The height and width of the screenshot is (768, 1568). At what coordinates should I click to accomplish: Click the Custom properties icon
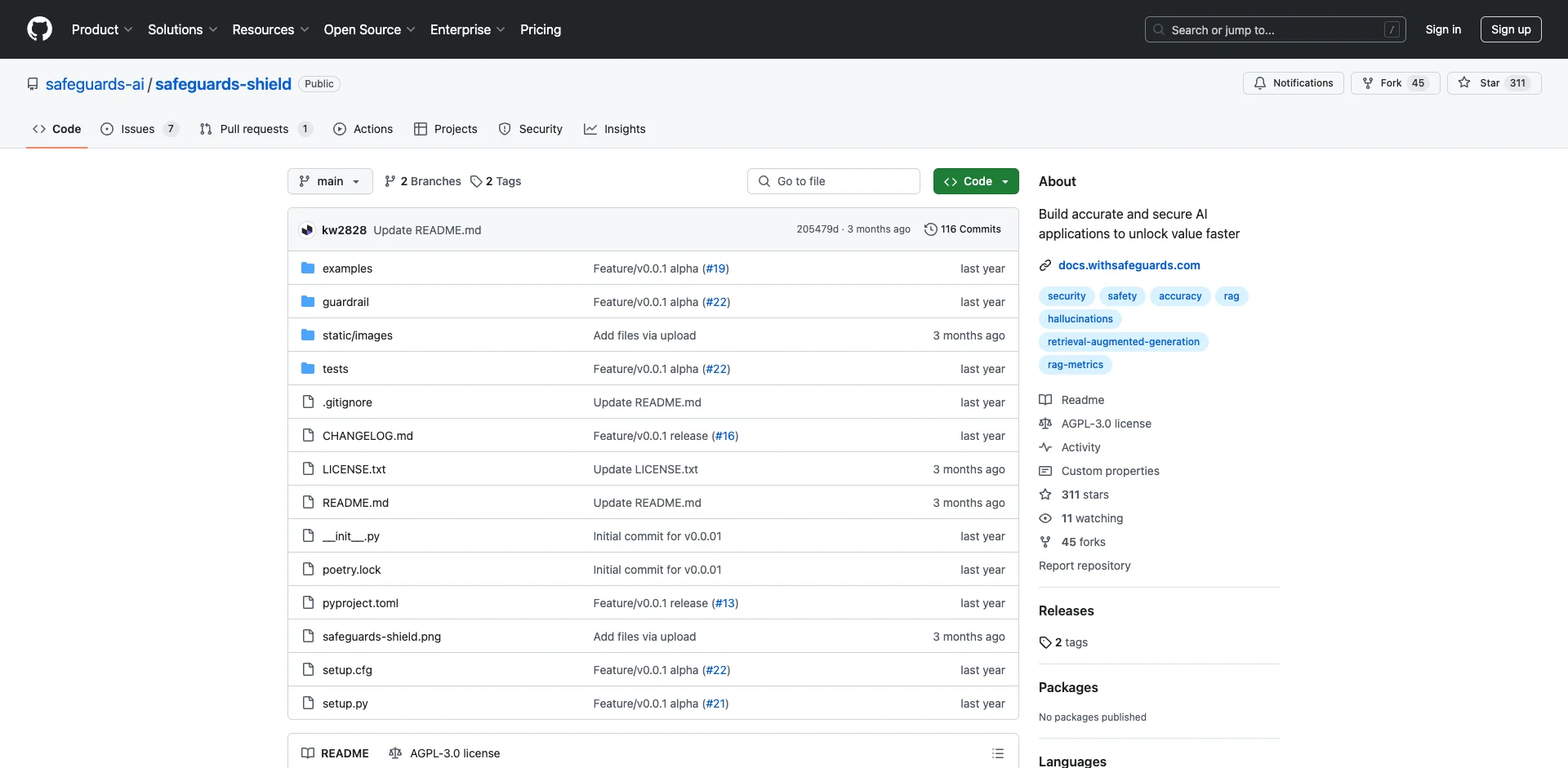click(1045, 471)
